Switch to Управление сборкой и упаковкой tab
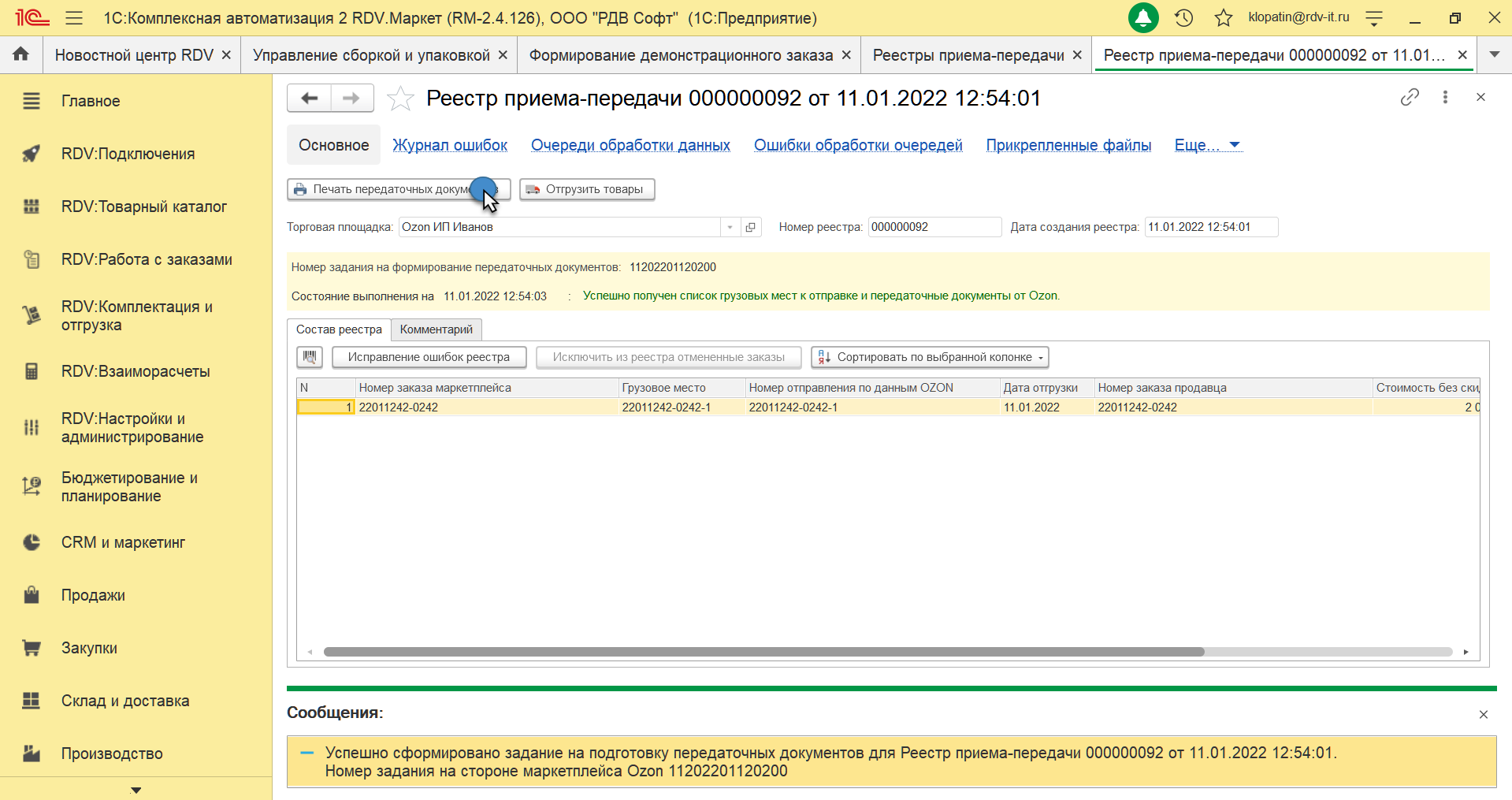 tap(371, 55)
